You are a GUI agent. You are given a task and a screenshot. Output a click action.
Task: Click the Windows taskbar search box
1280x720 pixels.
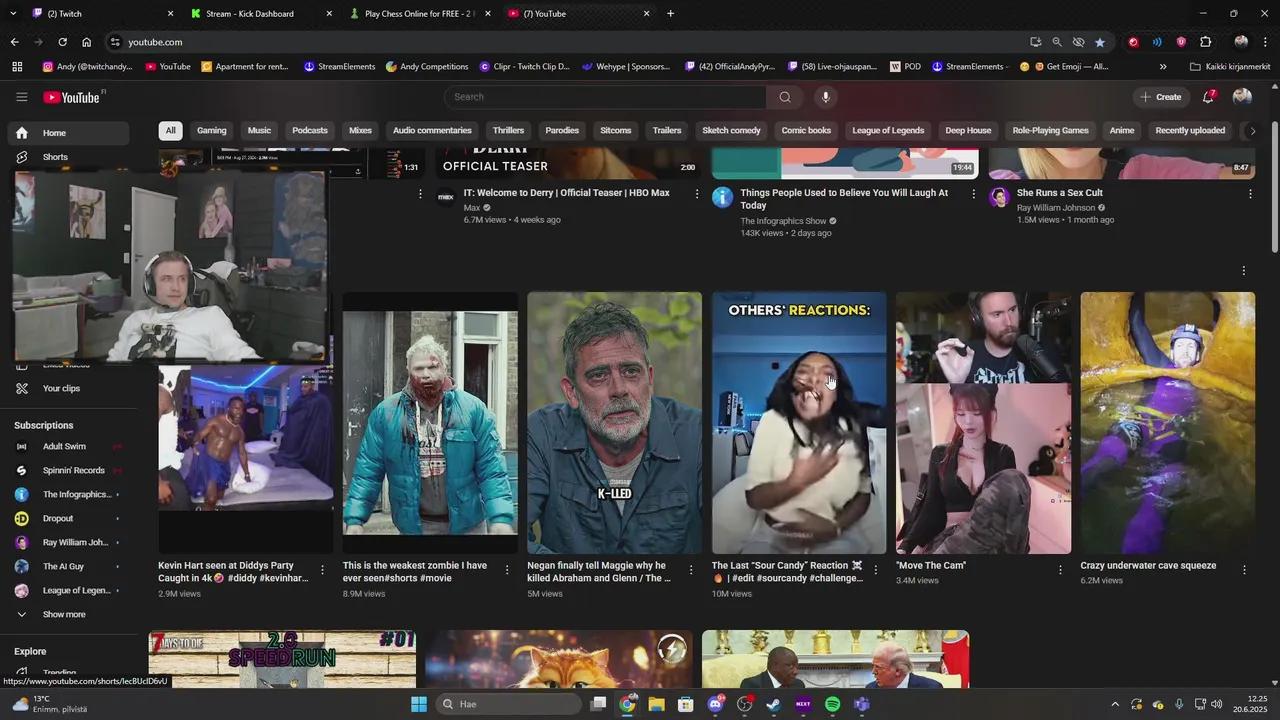[x=508, y=704]
